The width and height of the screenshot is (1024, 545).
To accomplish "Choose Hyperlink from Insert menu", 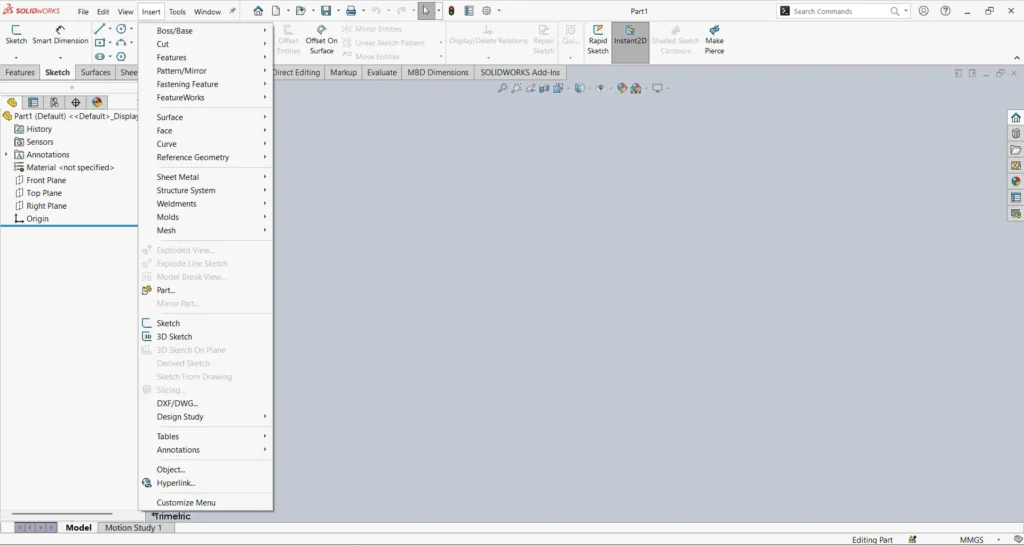I will click(206, 483).
